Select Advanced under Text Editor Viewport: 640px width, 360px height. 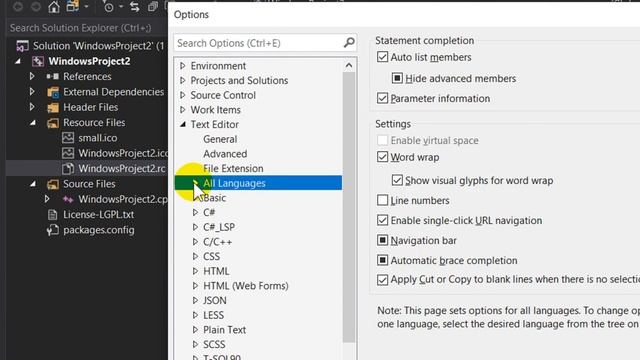click(225, 154)
